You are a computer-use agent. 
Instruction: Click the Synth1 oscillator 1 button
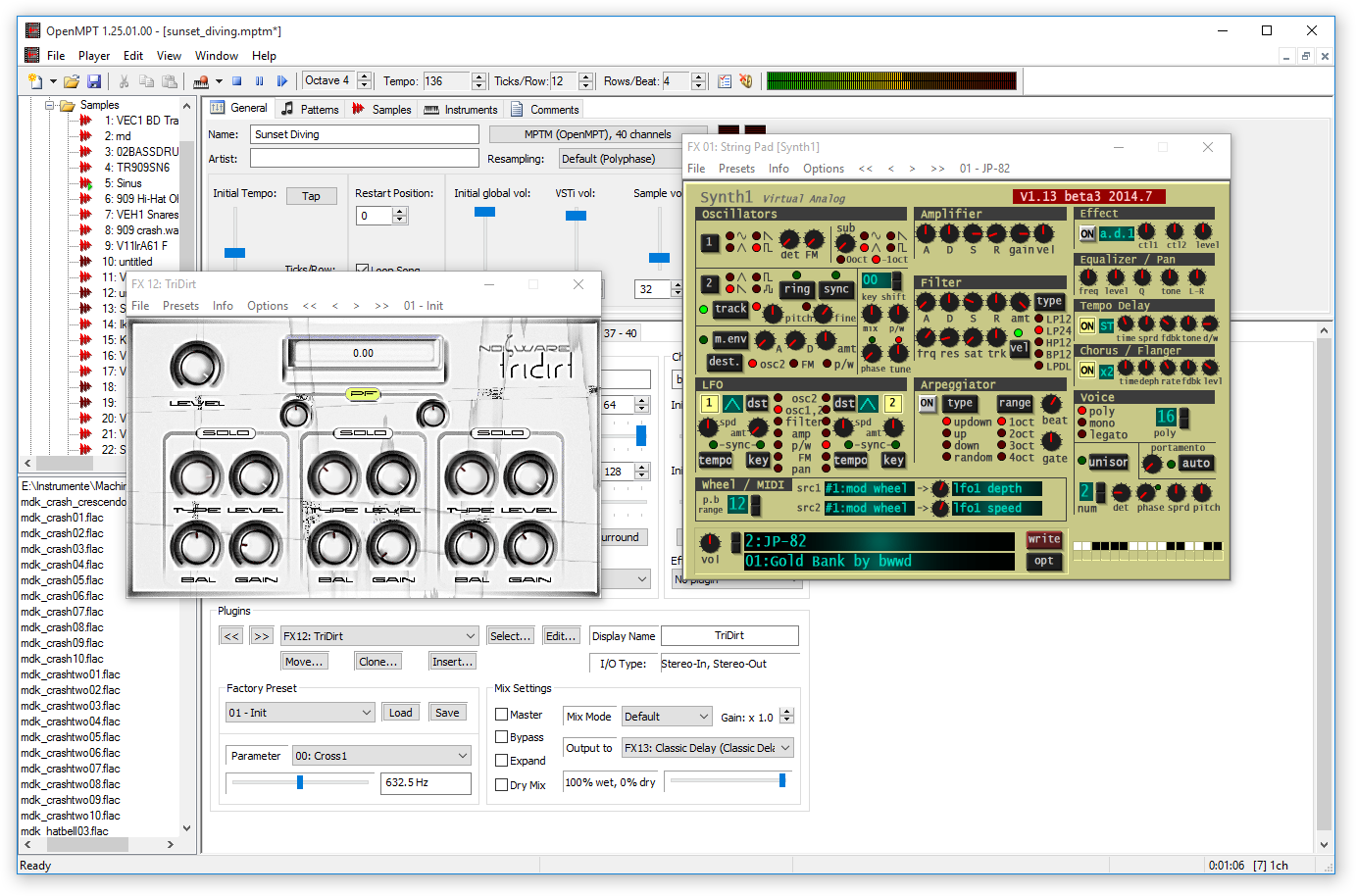pyautogui.click(x=710, y=241)
